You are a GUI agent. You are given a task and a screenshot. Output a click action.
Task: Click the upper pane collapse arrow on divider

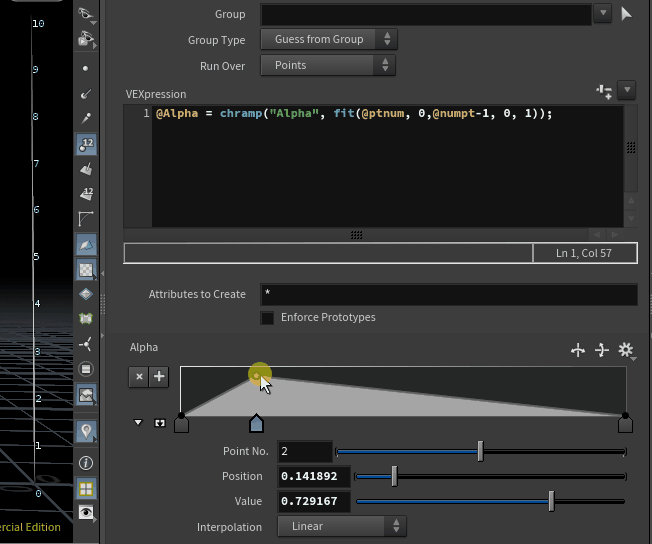[x=102, y=274]
